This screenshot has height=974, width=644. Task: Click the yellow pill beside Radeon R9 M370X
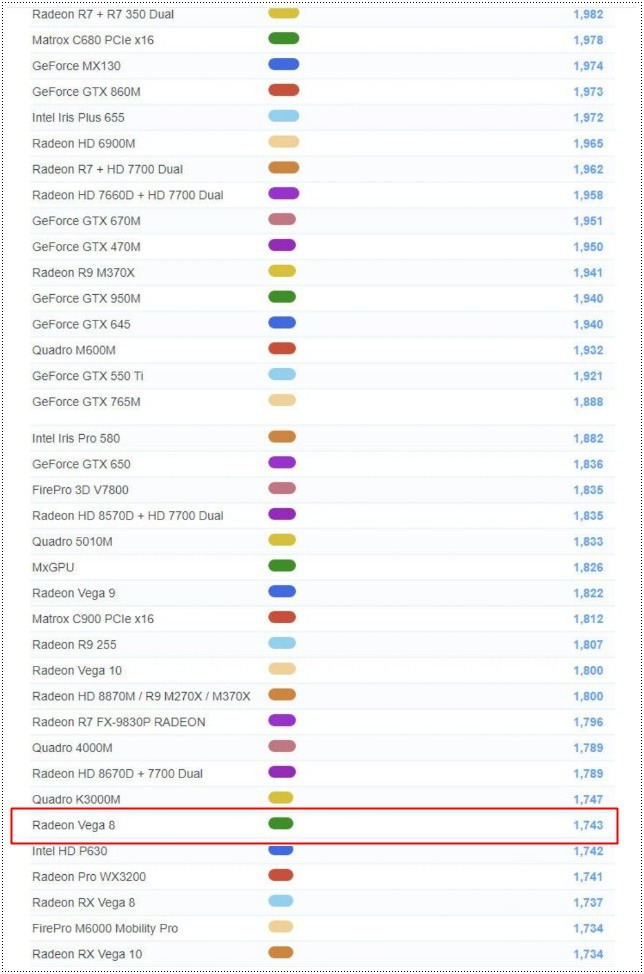click(x=282, y=271)
